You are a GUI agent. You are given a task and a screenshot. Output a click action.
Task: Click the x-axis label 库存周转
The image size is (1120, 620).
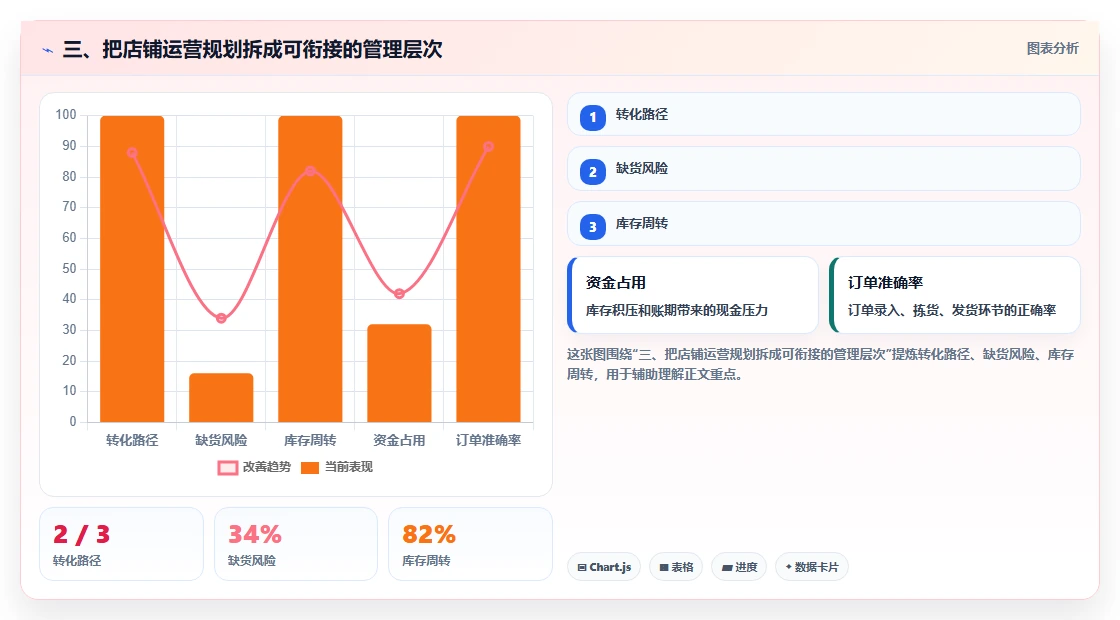click(310, 441)
